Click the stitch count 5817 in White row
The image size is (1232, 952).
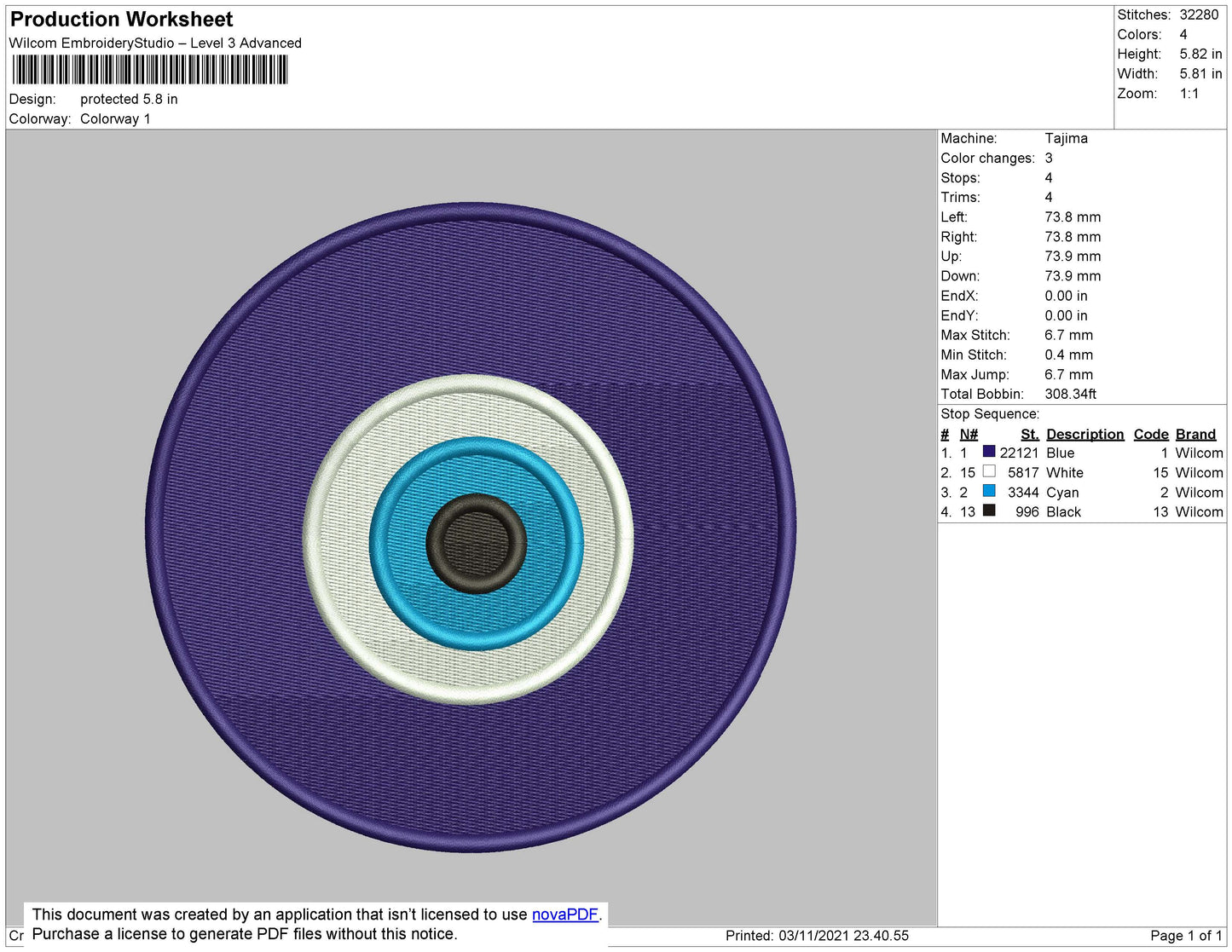[x=1023, y=472]
